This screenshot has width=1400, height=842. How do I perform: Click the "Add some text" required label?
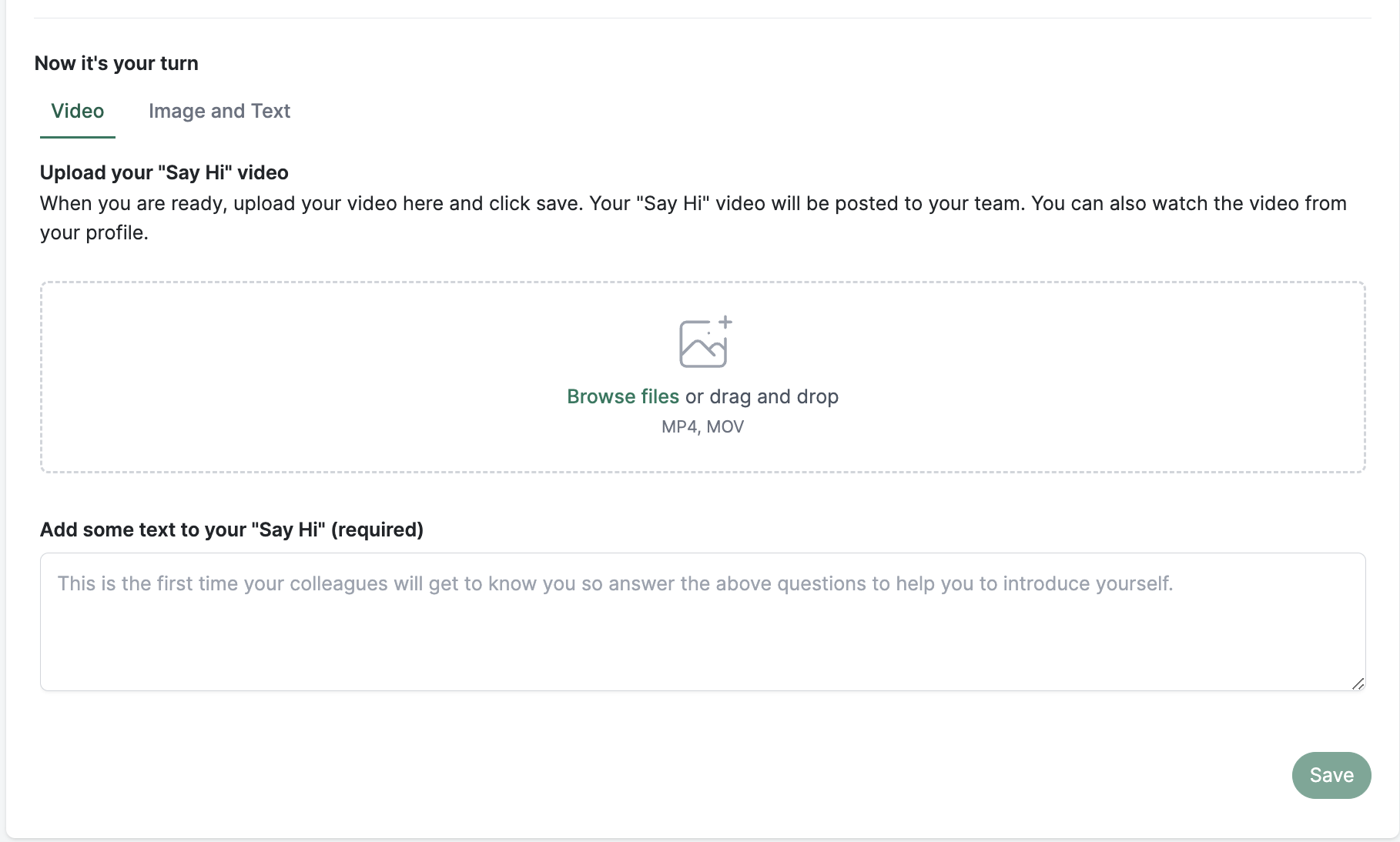[x=232, y=530]
